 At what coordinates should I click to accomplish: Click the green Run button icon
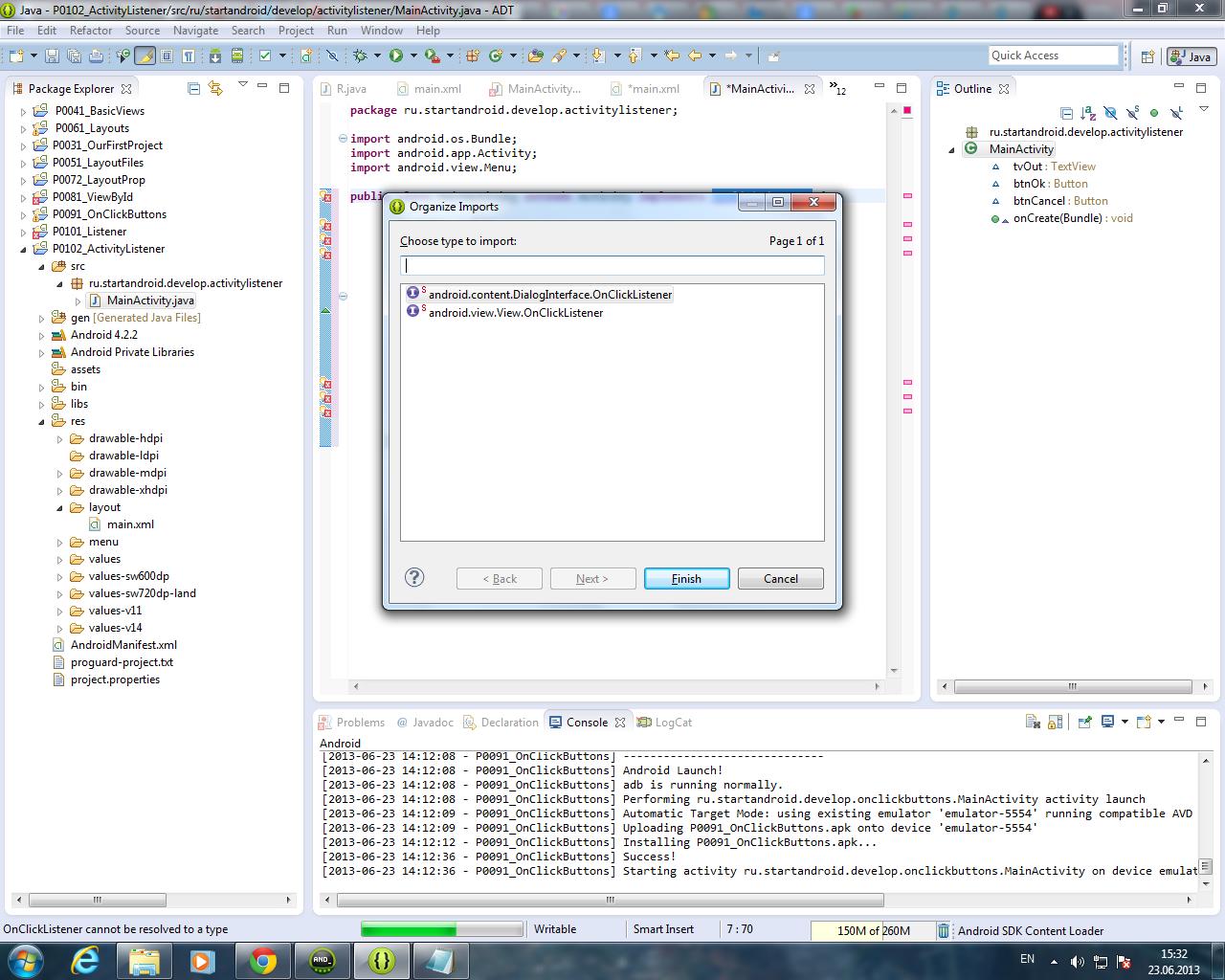(395, 56)
